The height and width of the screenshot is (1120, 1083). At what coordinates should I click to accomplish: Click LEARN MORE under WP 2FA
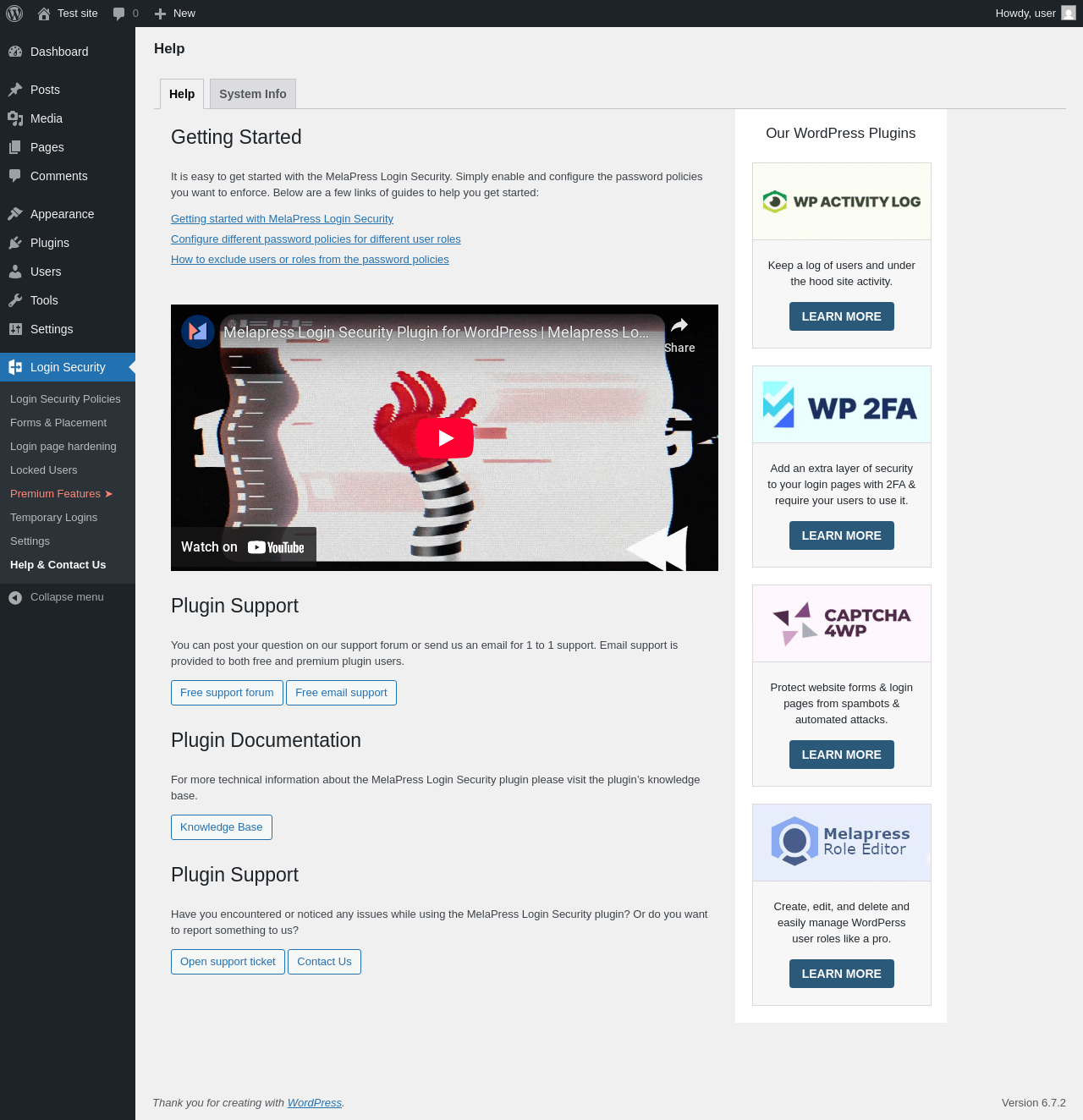coord(842,535)
